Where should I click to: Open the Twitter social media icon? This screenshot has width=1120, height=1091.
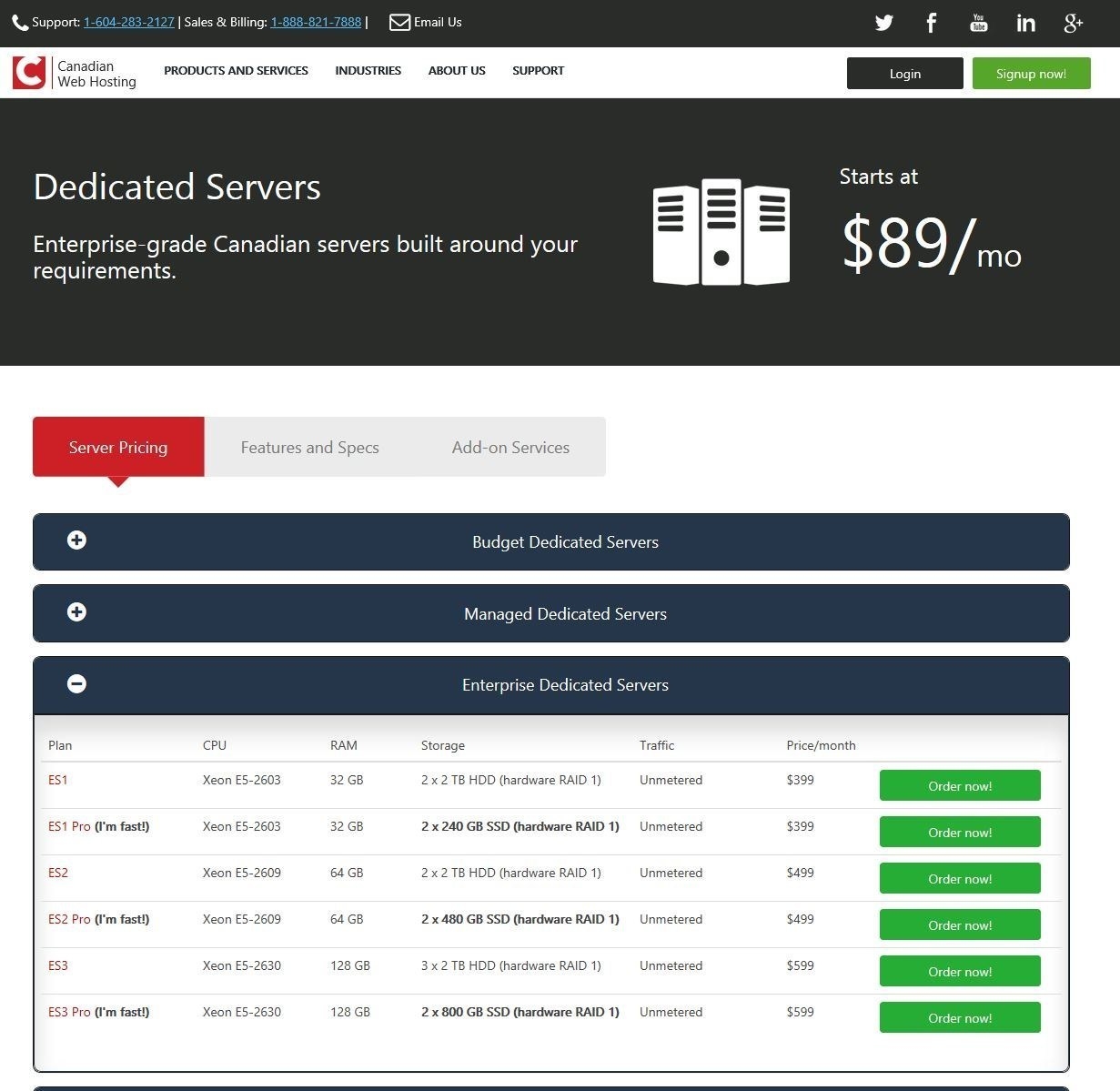883,23
